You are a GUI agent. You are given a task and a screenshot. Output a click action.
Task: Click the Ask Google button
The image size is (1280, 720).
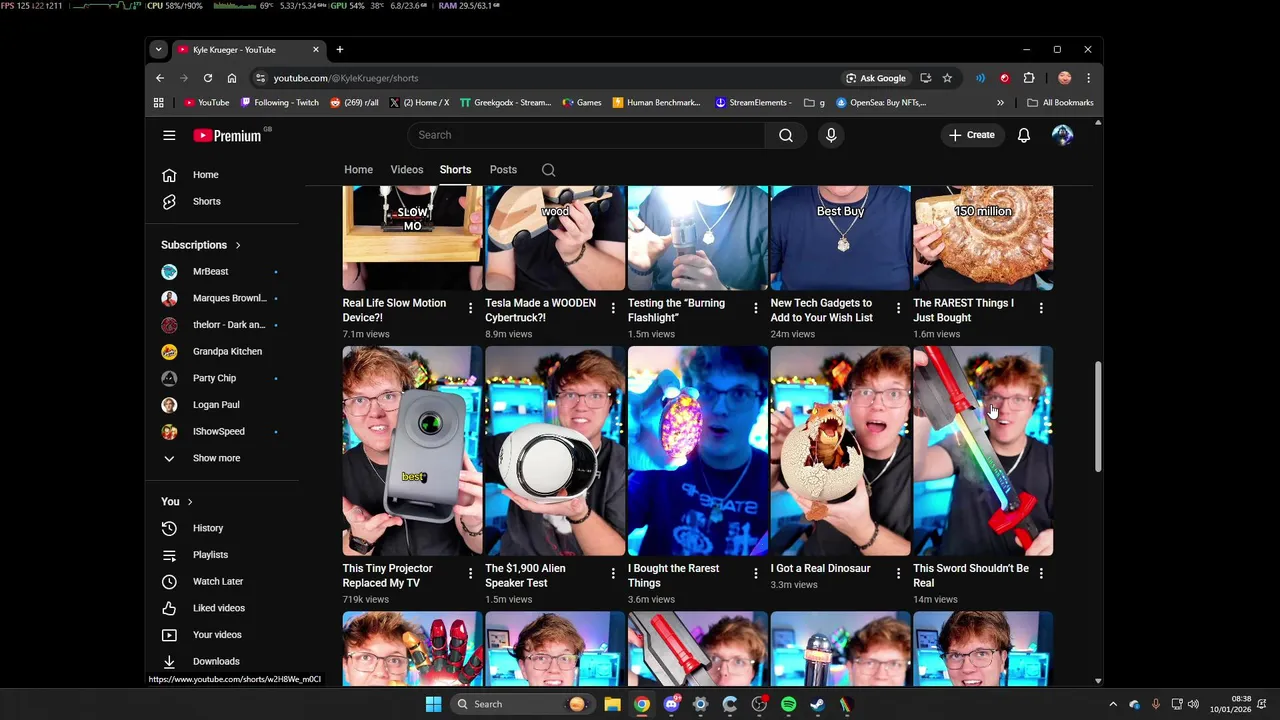point(876,78)
